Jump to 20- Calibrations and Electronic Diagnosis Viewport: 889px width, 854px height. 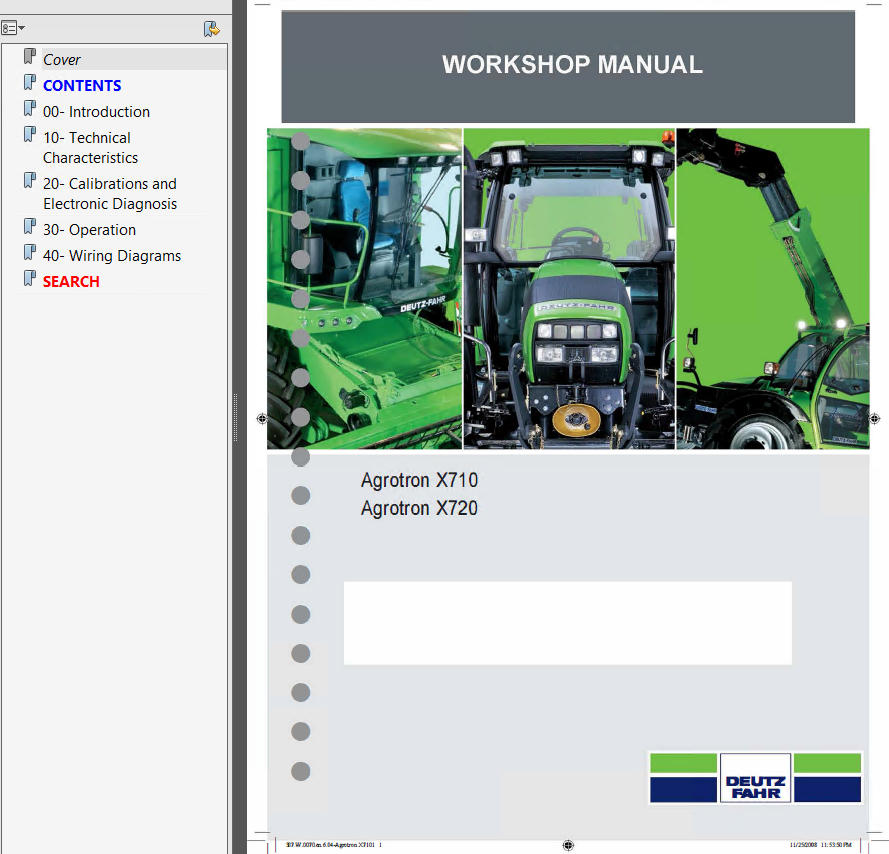pos(110,193)
